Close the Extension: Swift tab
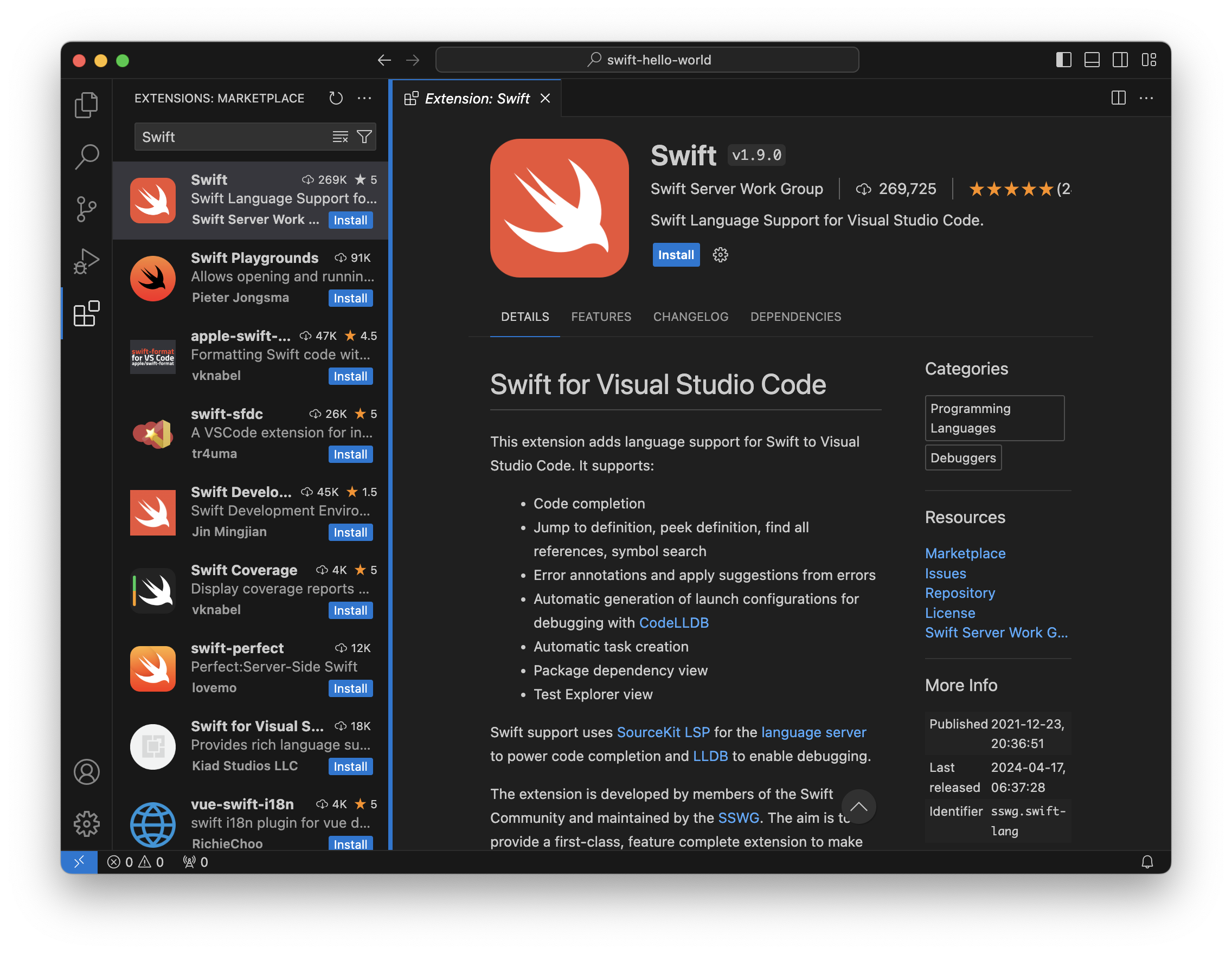The image size is (1232, 954). pyautogui.click(x=545, y=99)
